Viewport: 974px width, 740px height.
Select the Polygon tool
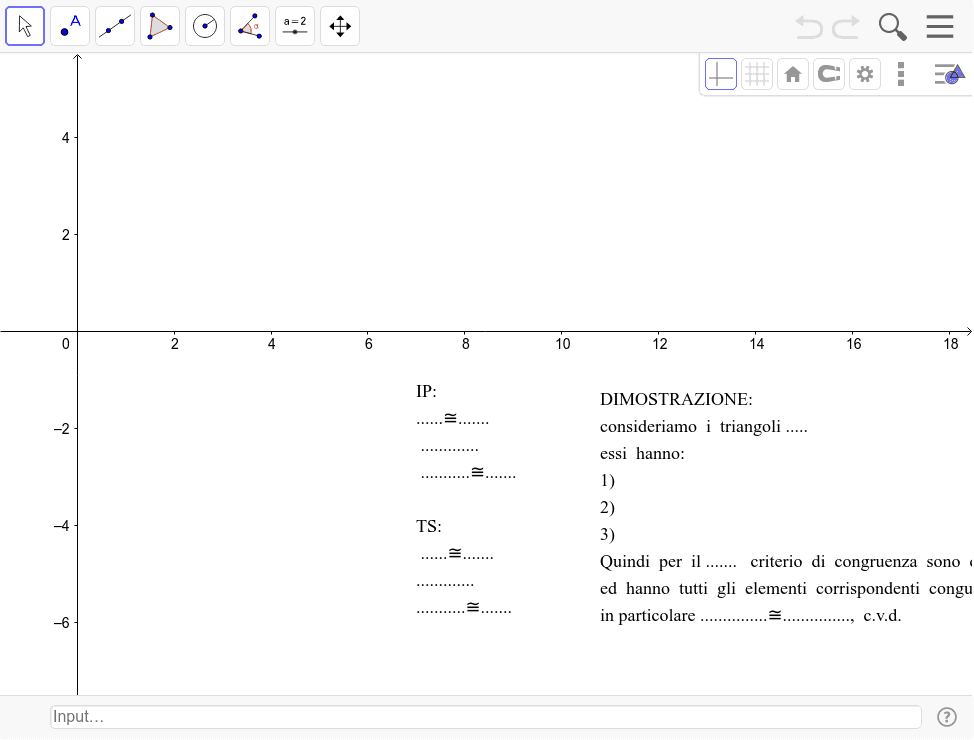(160, 26)
